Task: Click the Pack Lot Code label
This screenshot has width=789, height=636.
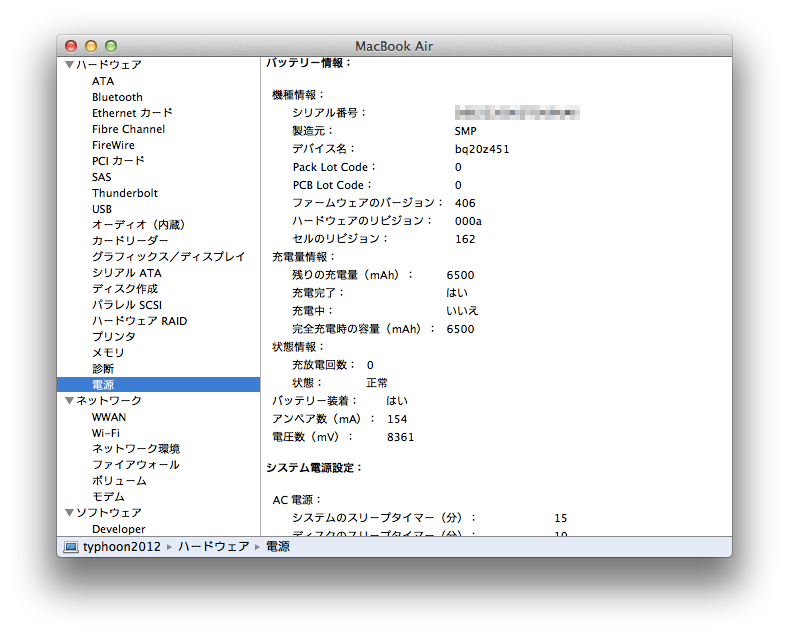Action: [x=334, y=167]
